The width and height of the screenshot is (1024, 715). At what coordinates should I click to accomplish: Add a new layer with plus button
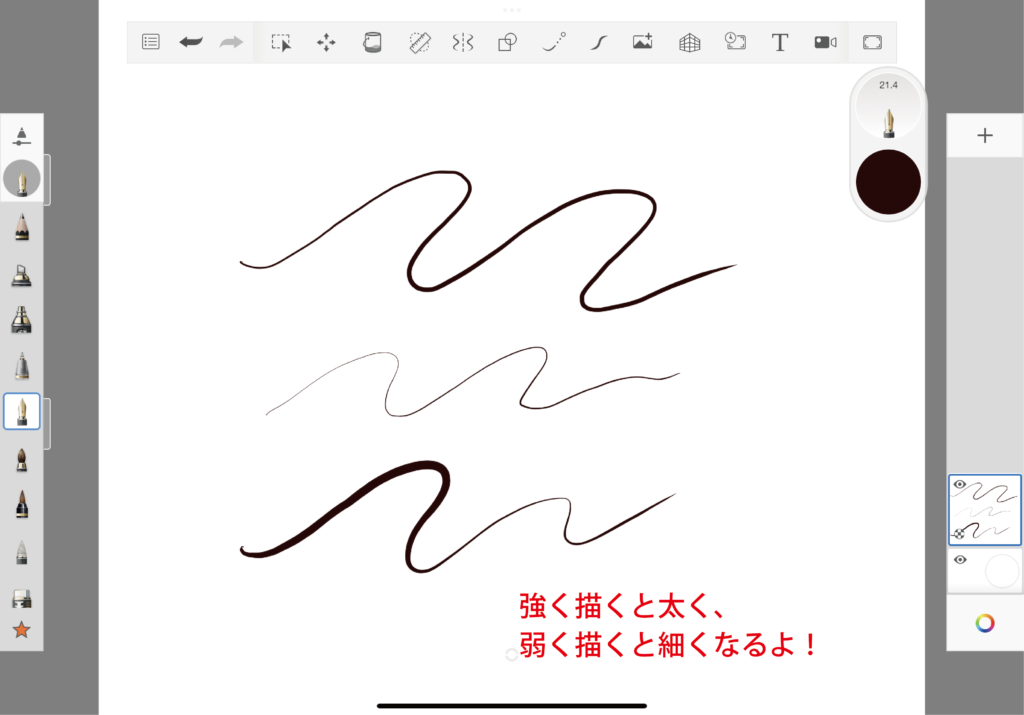click(x=985, y=135)
